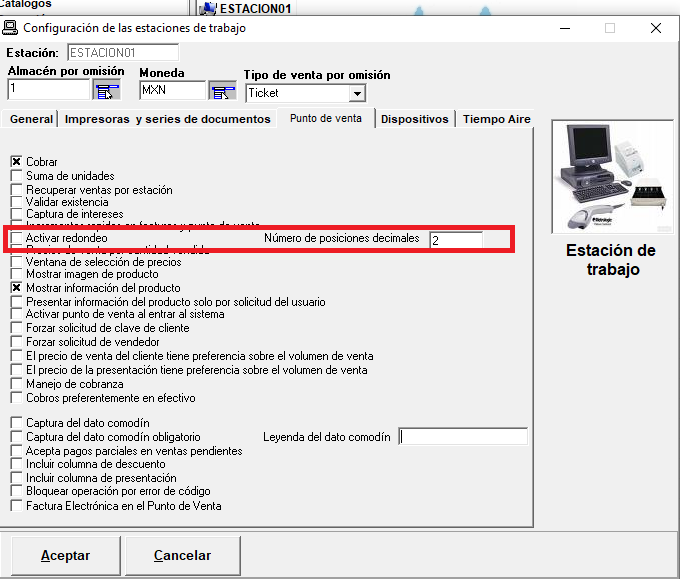This screenshot has height=579, width=680.
Task: Uncheck Mostrar información del producto
Action: pos(16,288)
